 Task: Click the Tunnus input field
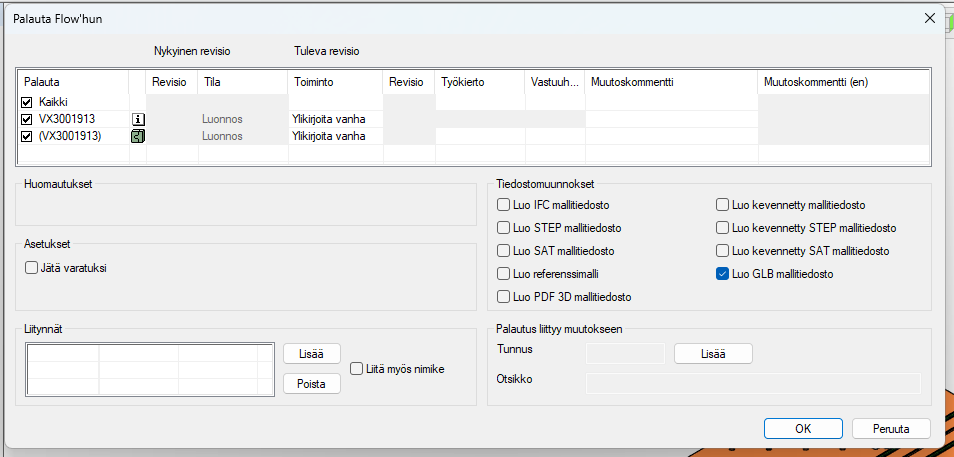(x=625, y=353)
